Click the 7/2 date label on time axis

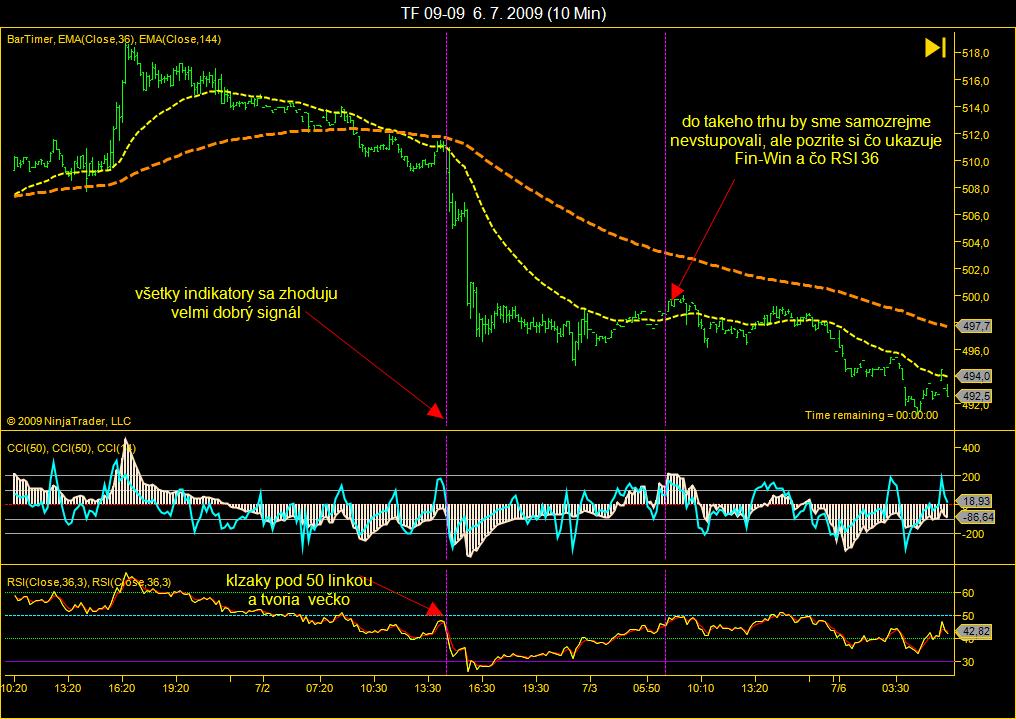(262, 688)
